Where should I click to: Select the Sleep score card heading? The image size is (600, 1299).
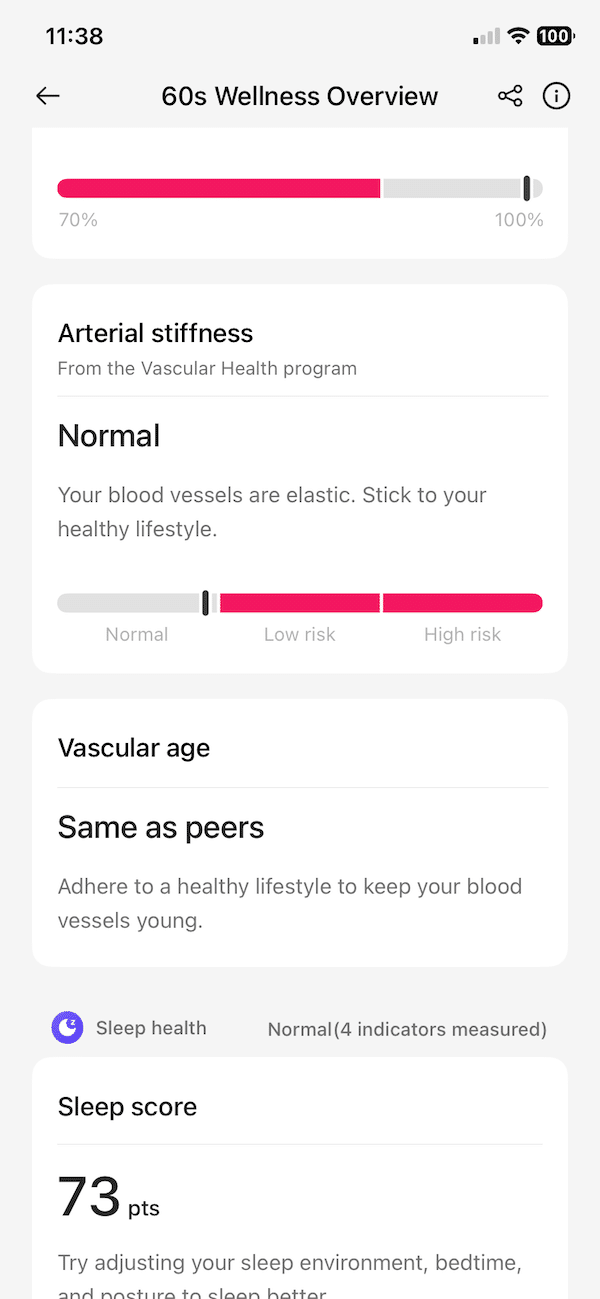point(127,1107)
